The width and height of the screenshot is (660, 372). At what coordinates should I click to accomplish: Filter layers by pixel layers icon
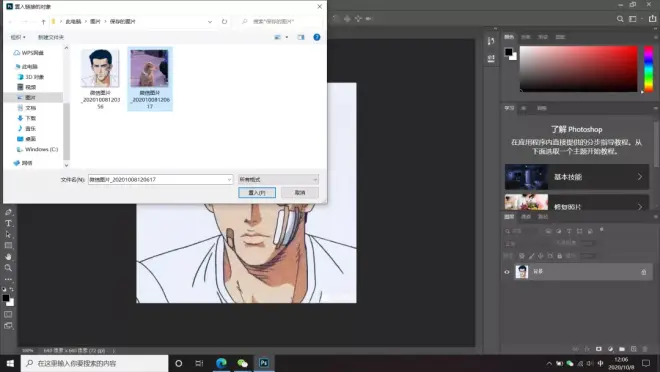pos(548,231)
